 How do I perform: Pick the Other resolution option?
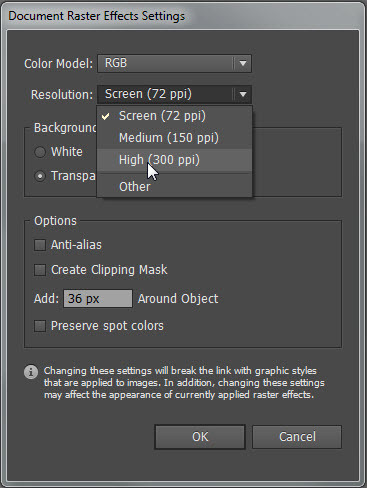[x=175, y=187]
